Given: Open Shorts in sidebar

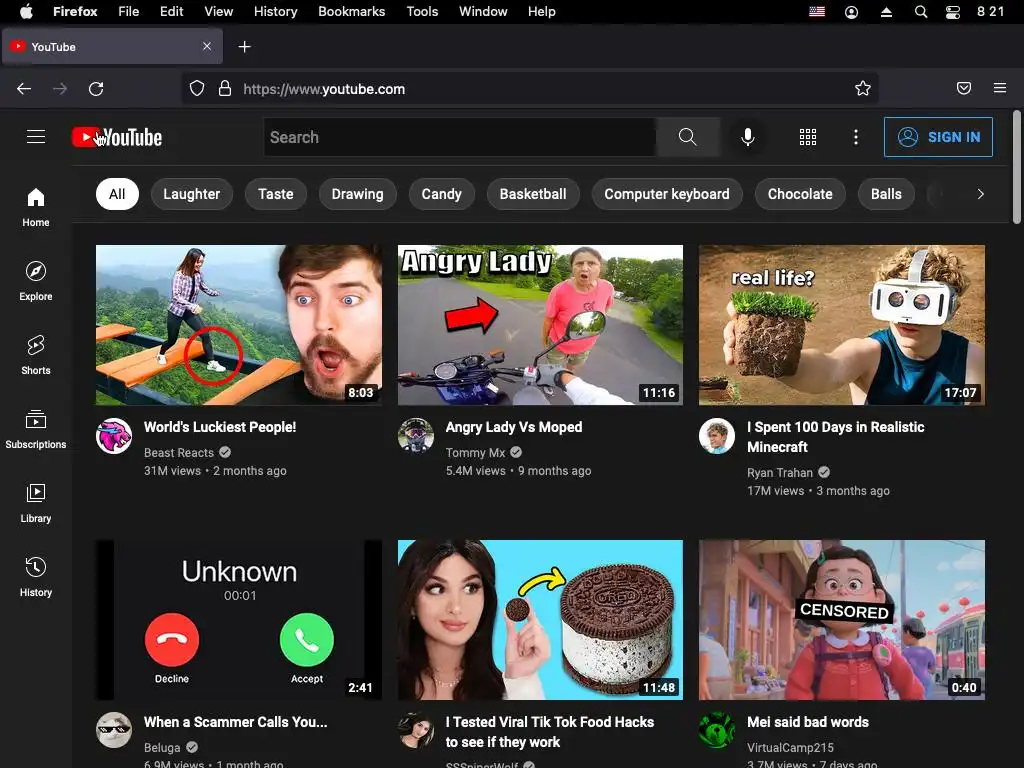Looking at the screenshot, I should [x=36, y=355].
